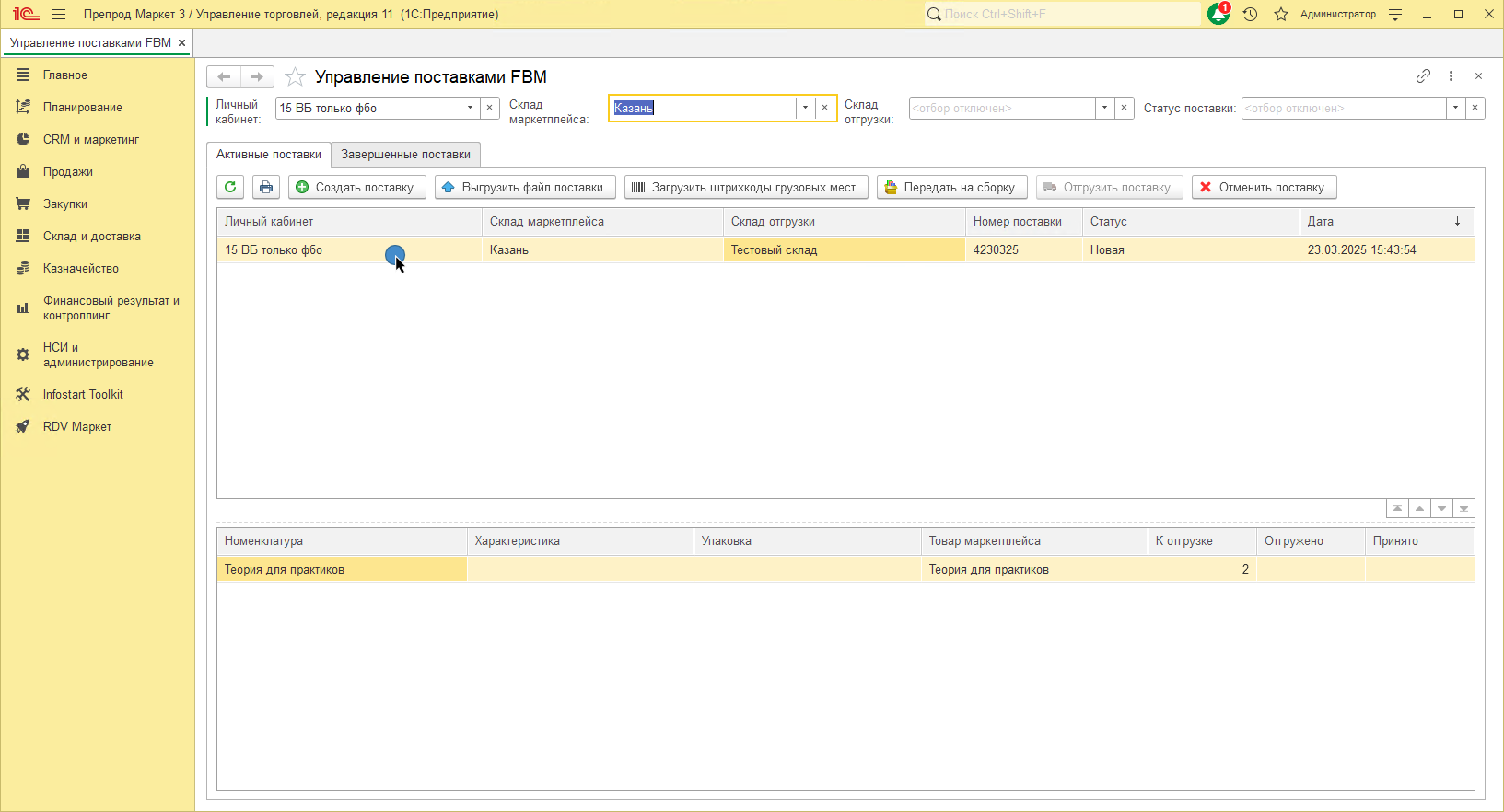
Task: Sort by Номер поставки column header
Action: (1024, 221)
